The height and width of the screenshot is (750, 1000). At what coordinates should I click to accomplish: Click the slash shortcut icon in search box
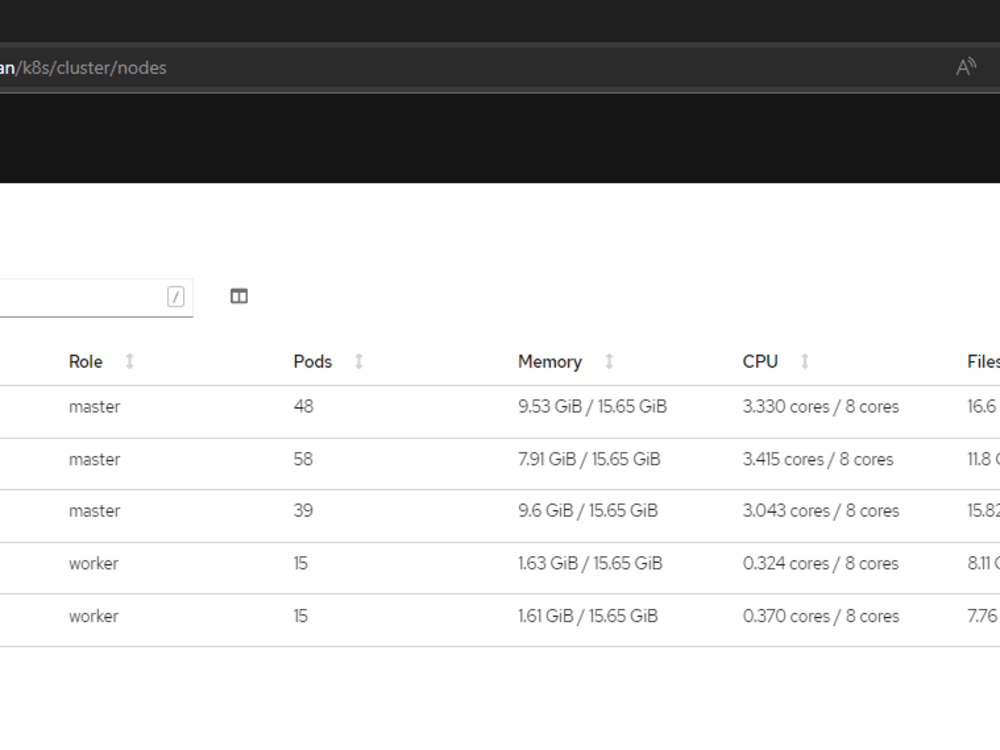(176, 296)
